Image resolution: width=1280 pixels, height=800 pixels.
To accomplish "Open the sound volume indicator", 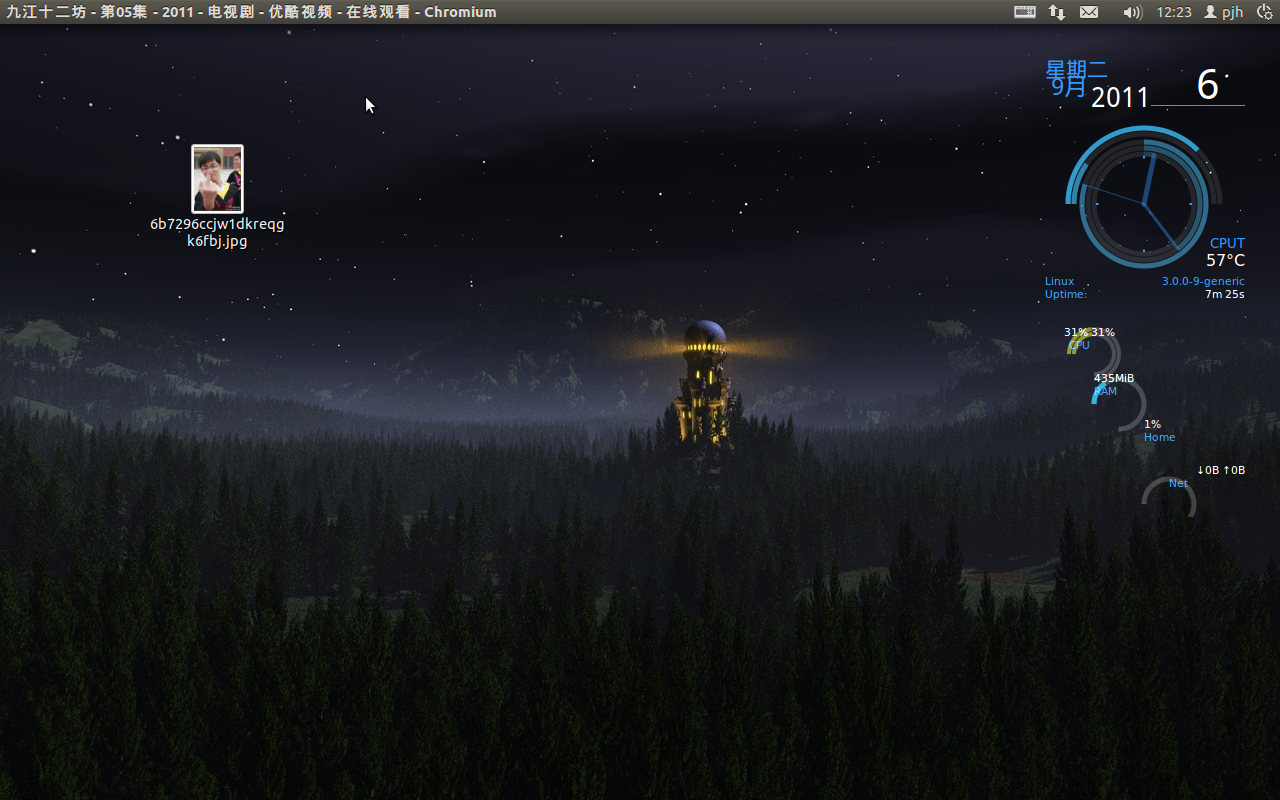I will pyautogui.click(x=1132, y=12).
